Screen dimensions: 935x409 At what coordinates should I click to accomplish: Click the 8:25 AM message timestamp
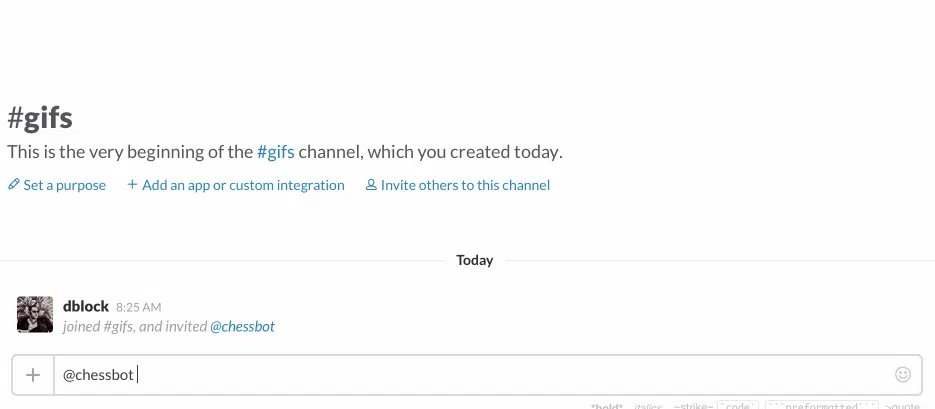(x=138, y=308)
